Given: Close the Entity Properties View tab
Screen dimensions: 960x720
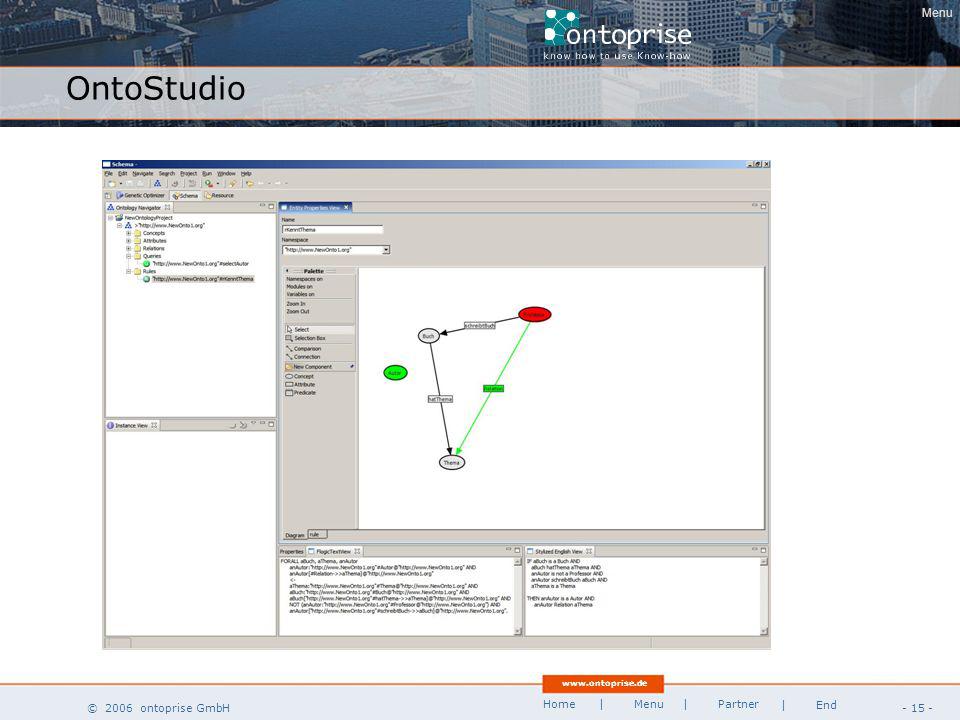Looking at the screenshot, I should pyautogui.click(x=346, y=208).
